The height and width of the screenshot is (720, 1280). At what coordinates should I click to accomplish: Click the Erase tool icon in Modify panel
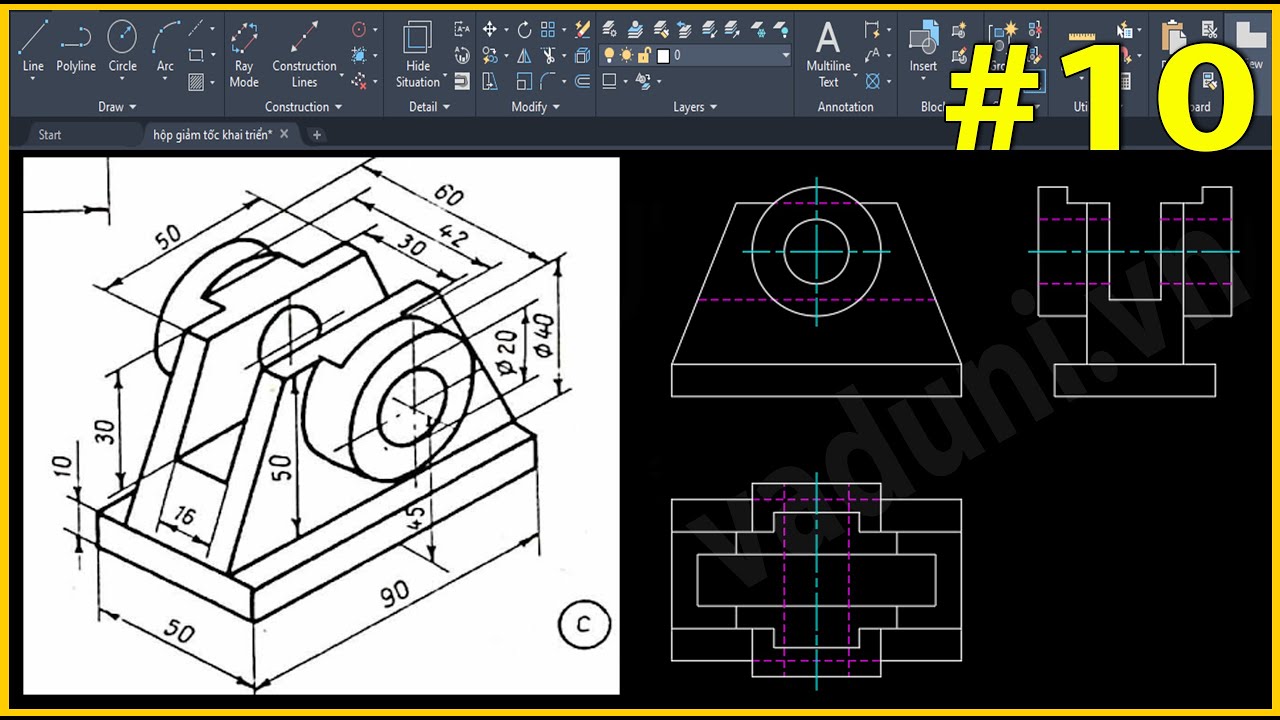pos(583,29)
